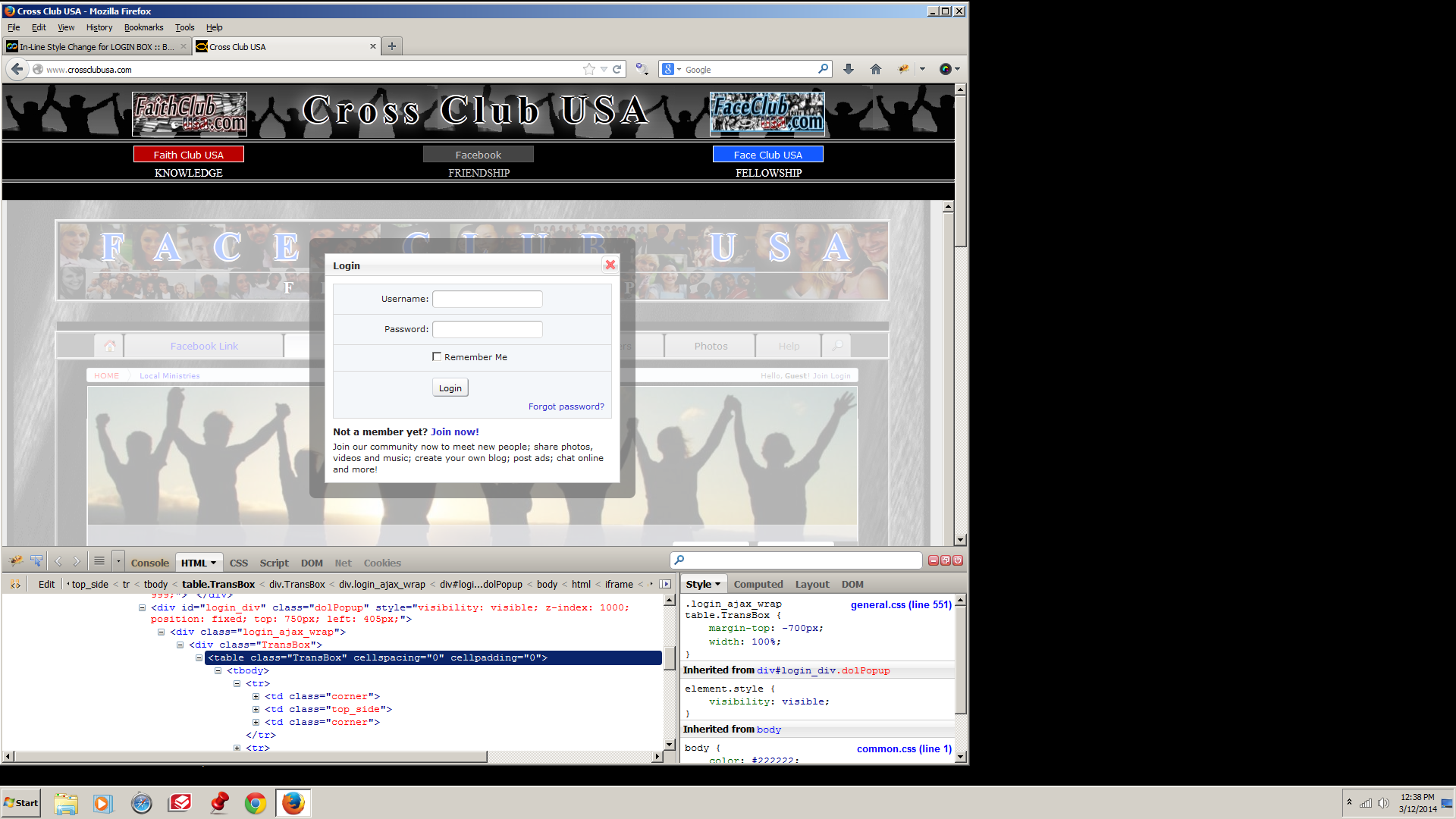Check the Remember Me checkbox
The width and height of the screenshot is (1456, 819).
[437, 356]
